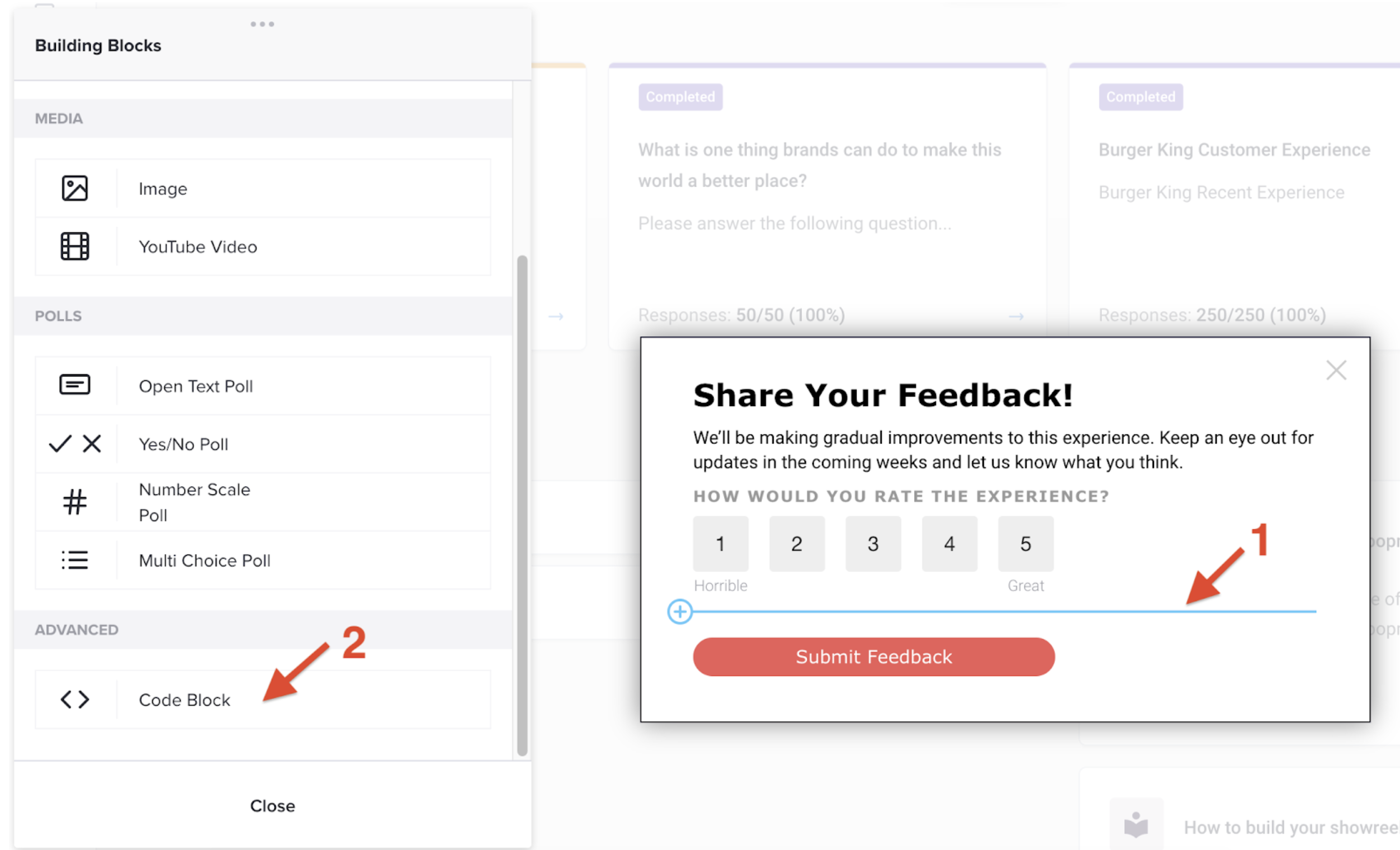1400x850 pixels.
Task: Add the Code Block label item
Action: pyautogui.click(x=184, y=700)
